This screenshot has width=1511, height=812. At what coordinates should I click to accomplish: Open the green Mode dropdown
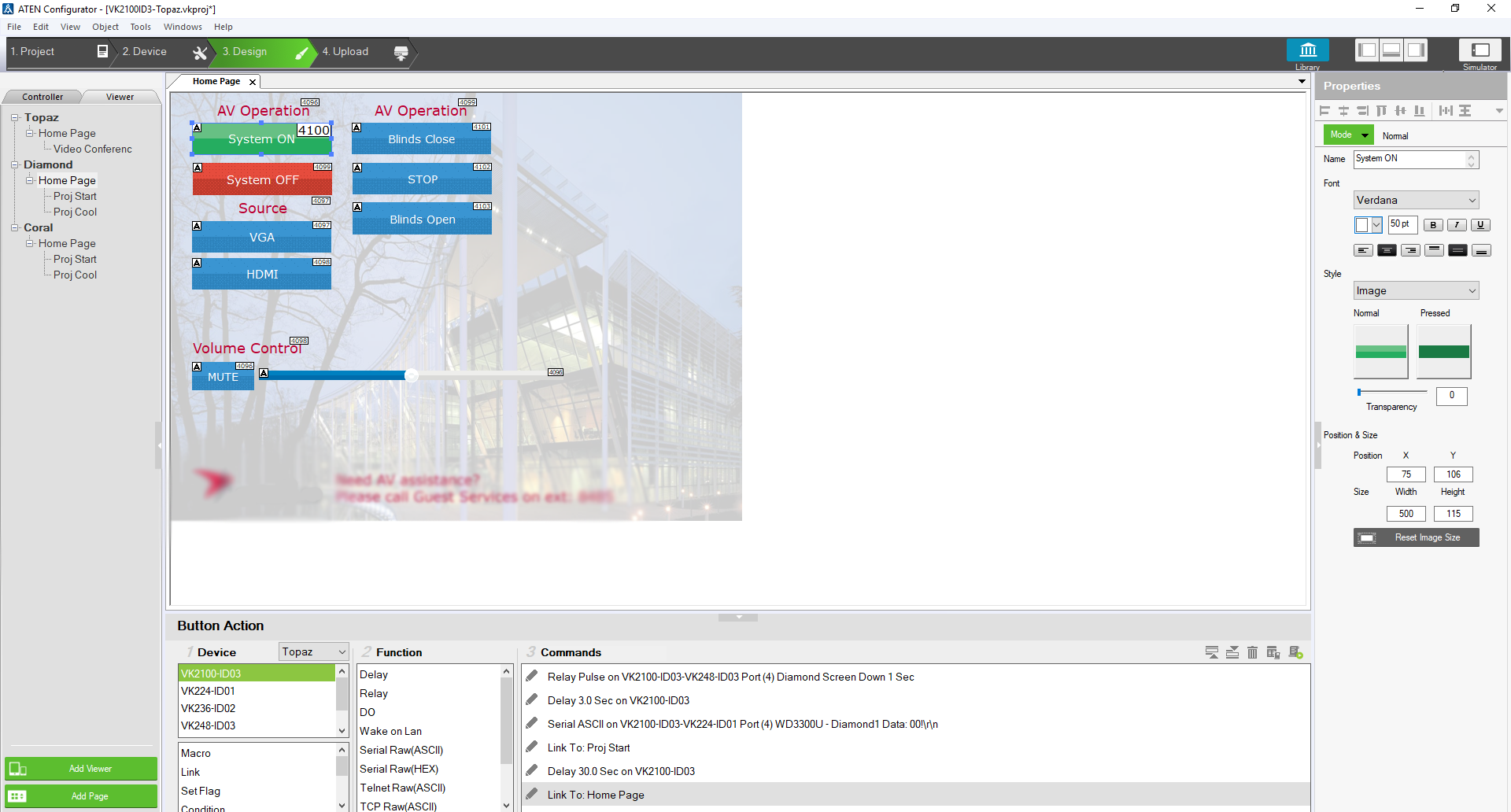(x=1347, y=135)
